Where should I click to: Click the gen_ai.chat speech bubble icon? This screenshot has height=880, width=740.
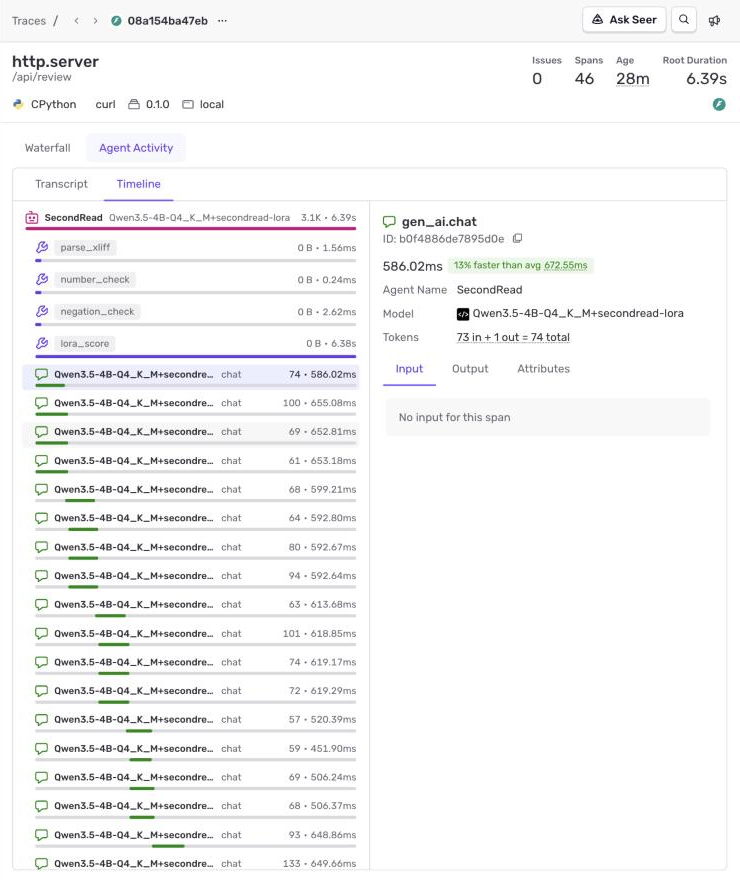tap(389, 222)
